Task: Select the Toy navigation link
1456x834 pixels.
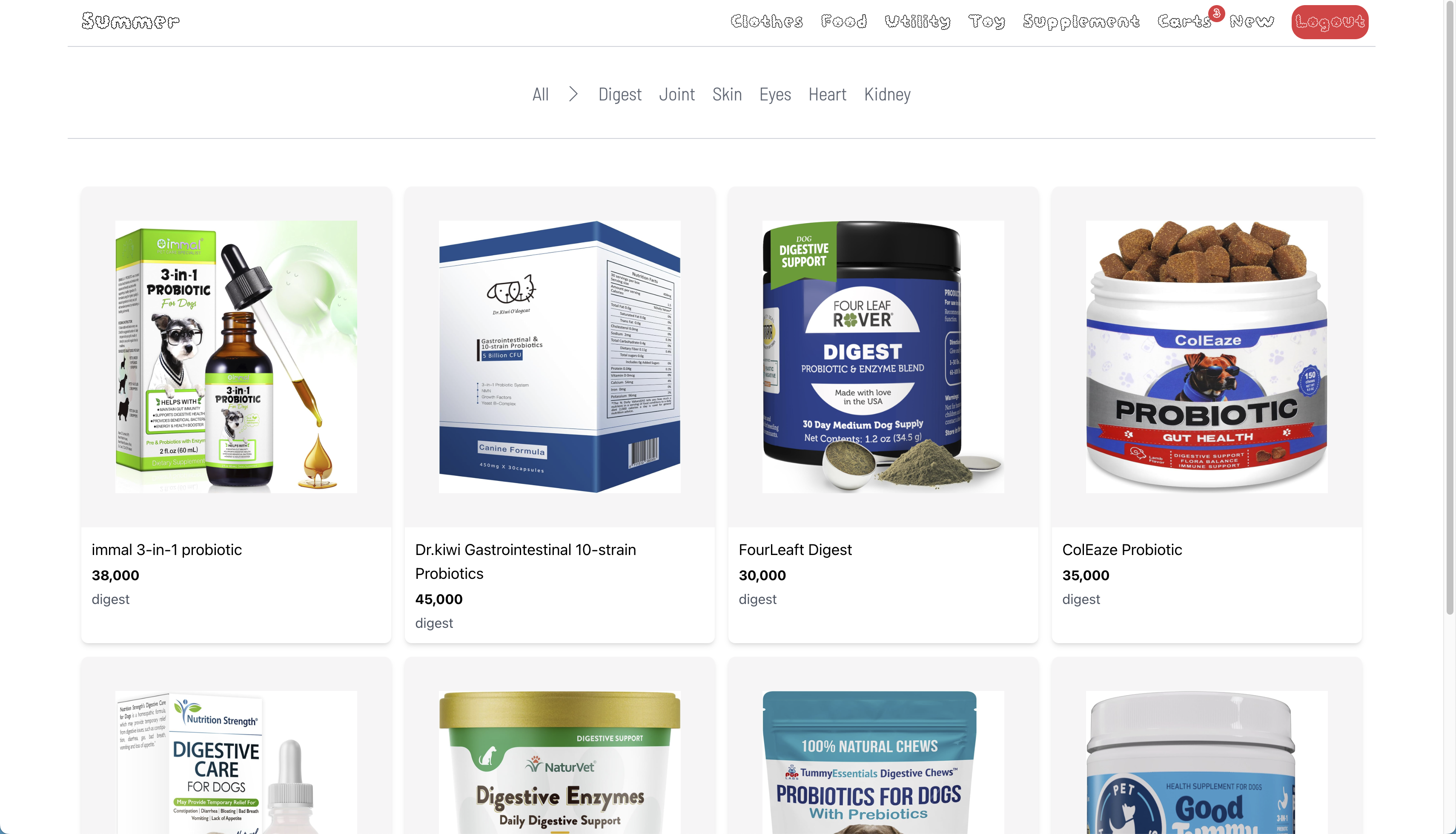Action: click(987, 22)
